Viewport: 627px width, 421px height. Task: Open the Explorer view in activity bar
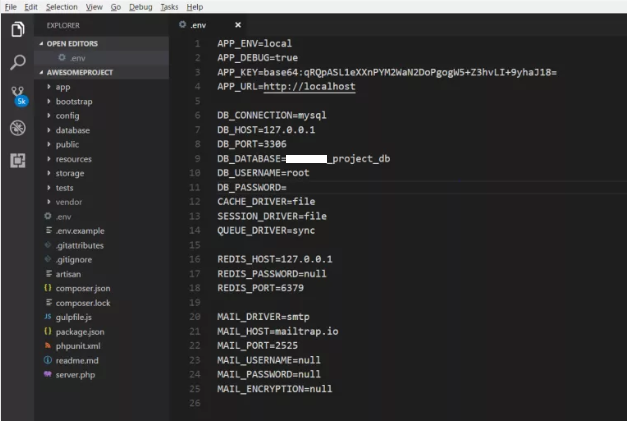coord(18,29)
